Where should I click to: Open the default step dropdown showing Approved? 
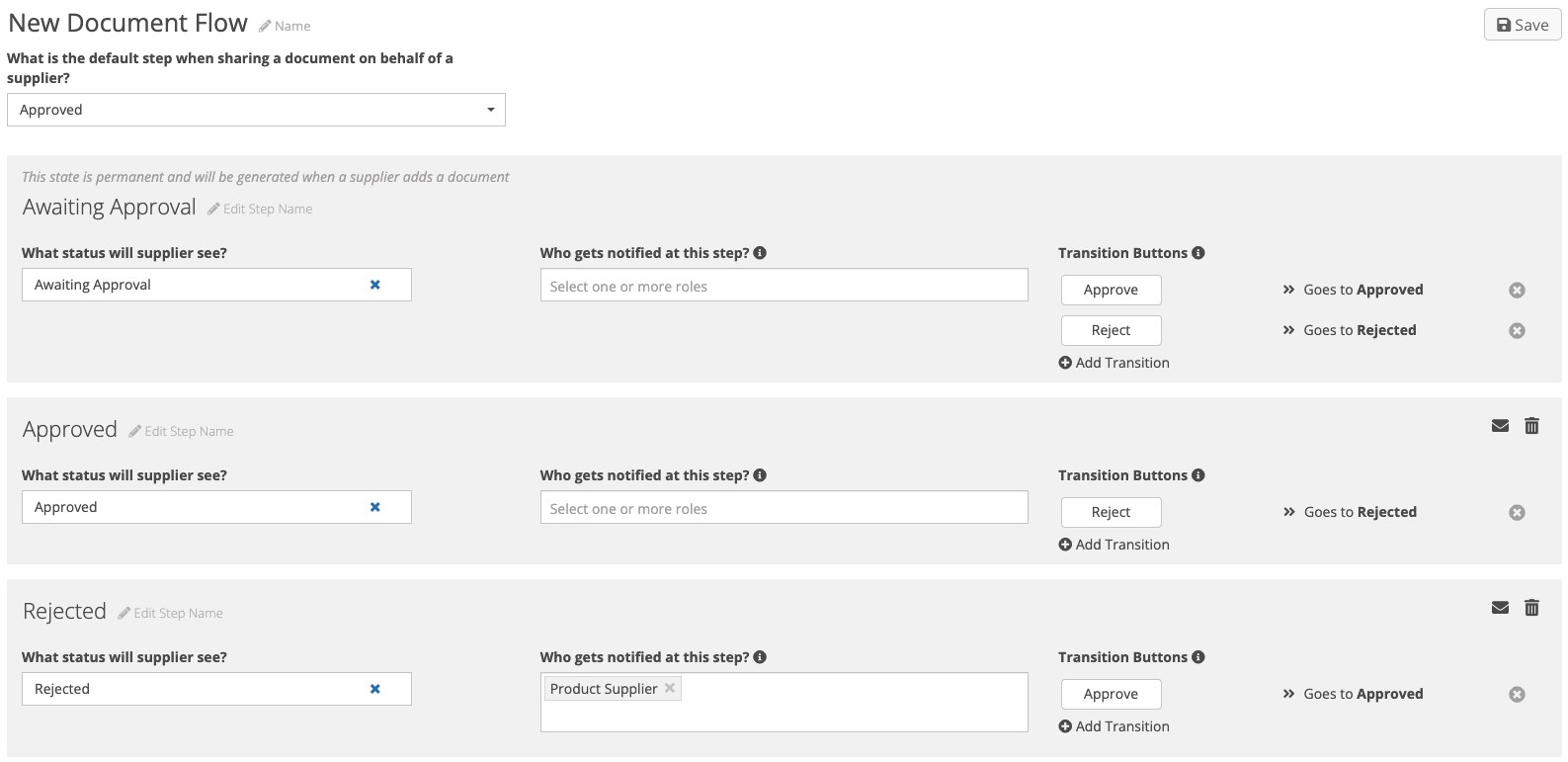click(256, 110)
